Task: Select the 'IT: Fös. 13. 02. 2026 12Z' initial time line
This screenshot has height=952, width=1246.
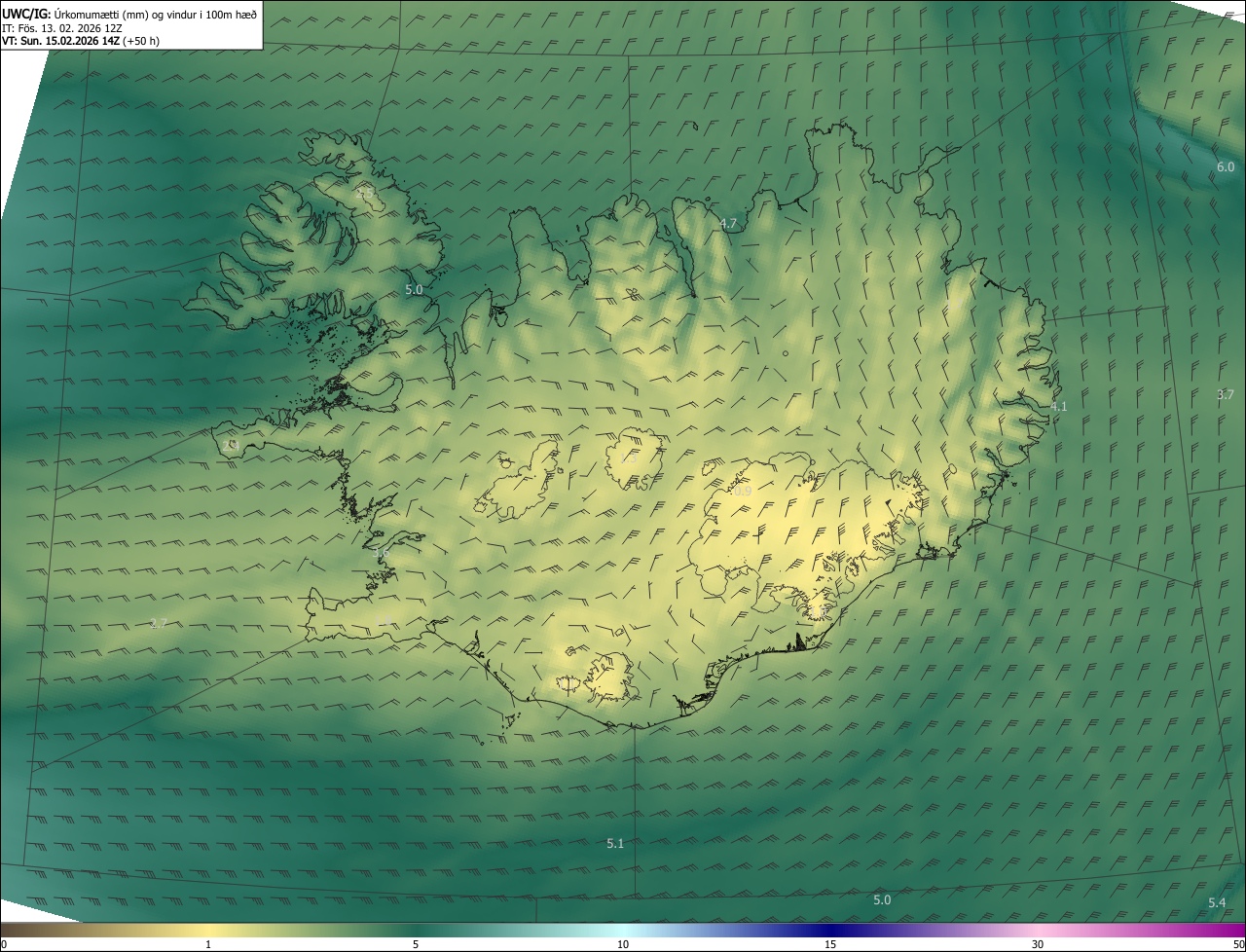Action: pos(62,27)
